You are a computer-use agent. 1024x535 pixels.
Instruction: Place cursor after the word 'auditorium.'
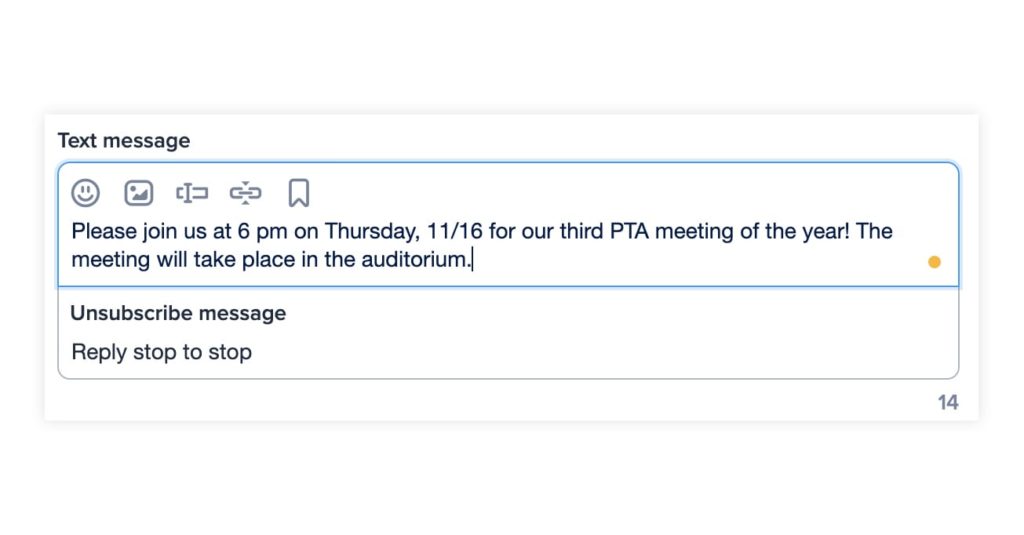click(473, 260)
